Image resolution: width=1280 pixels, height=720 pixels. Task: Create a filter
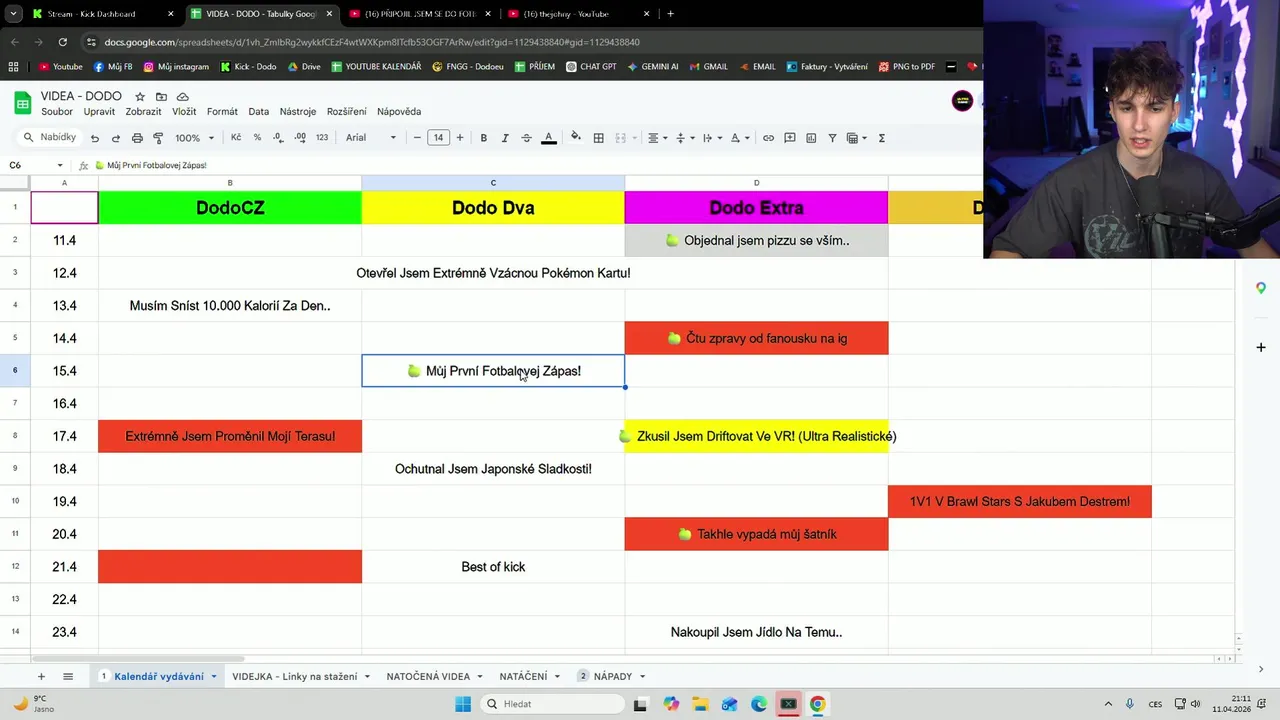point(832,138)
